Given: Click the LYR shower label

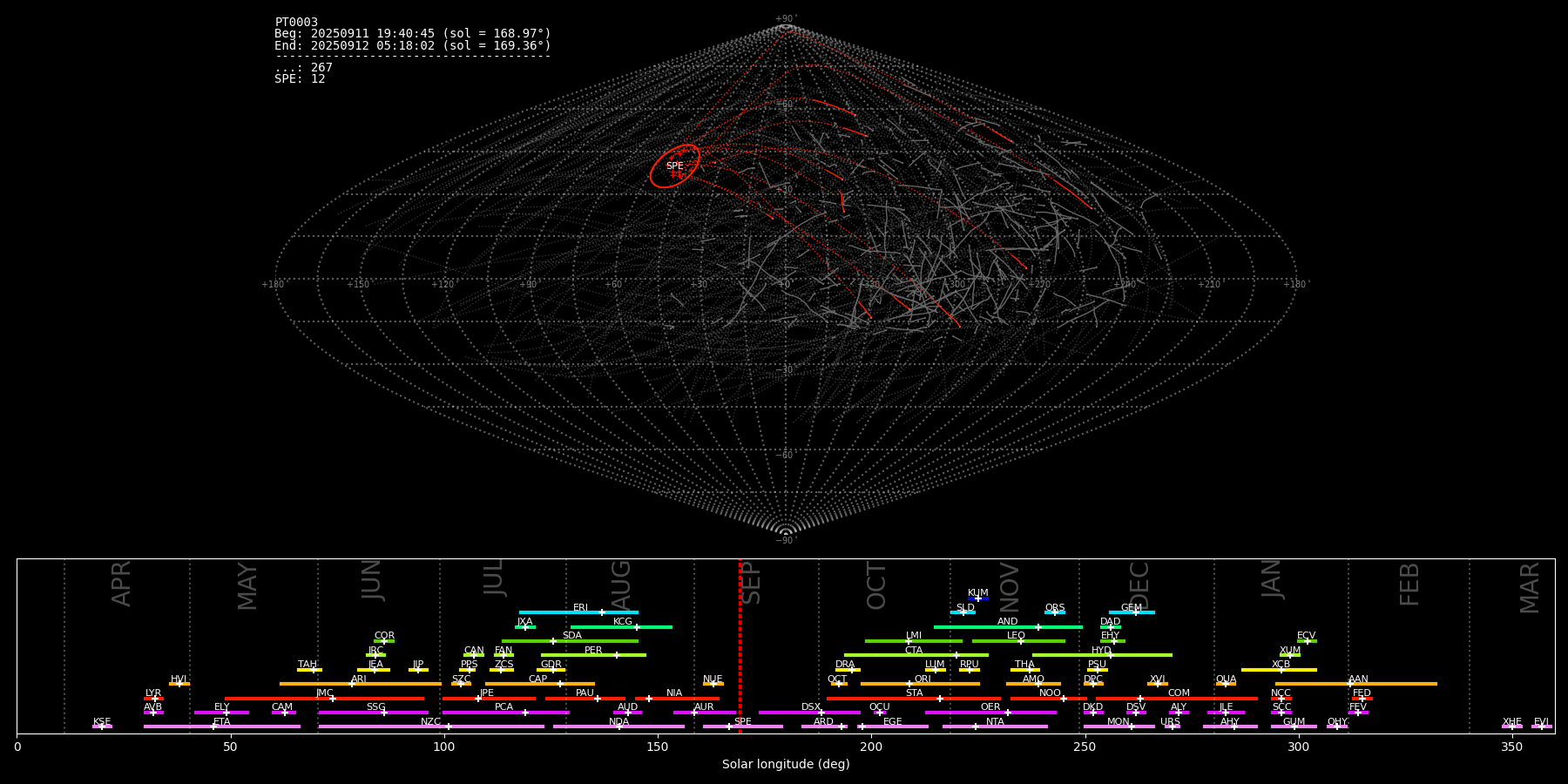Looking at the screenshot, I should [x=153, y=693].
